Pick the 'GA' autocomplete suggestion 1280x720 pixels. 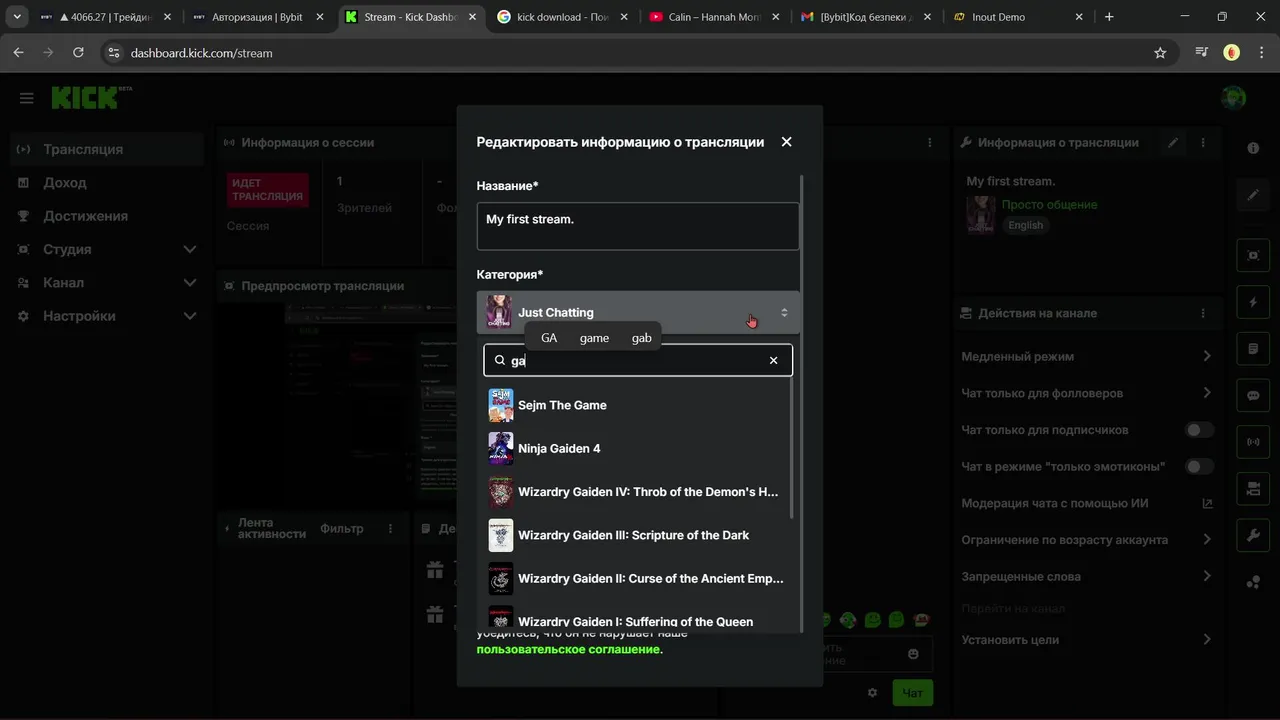(x=549, y=338)
